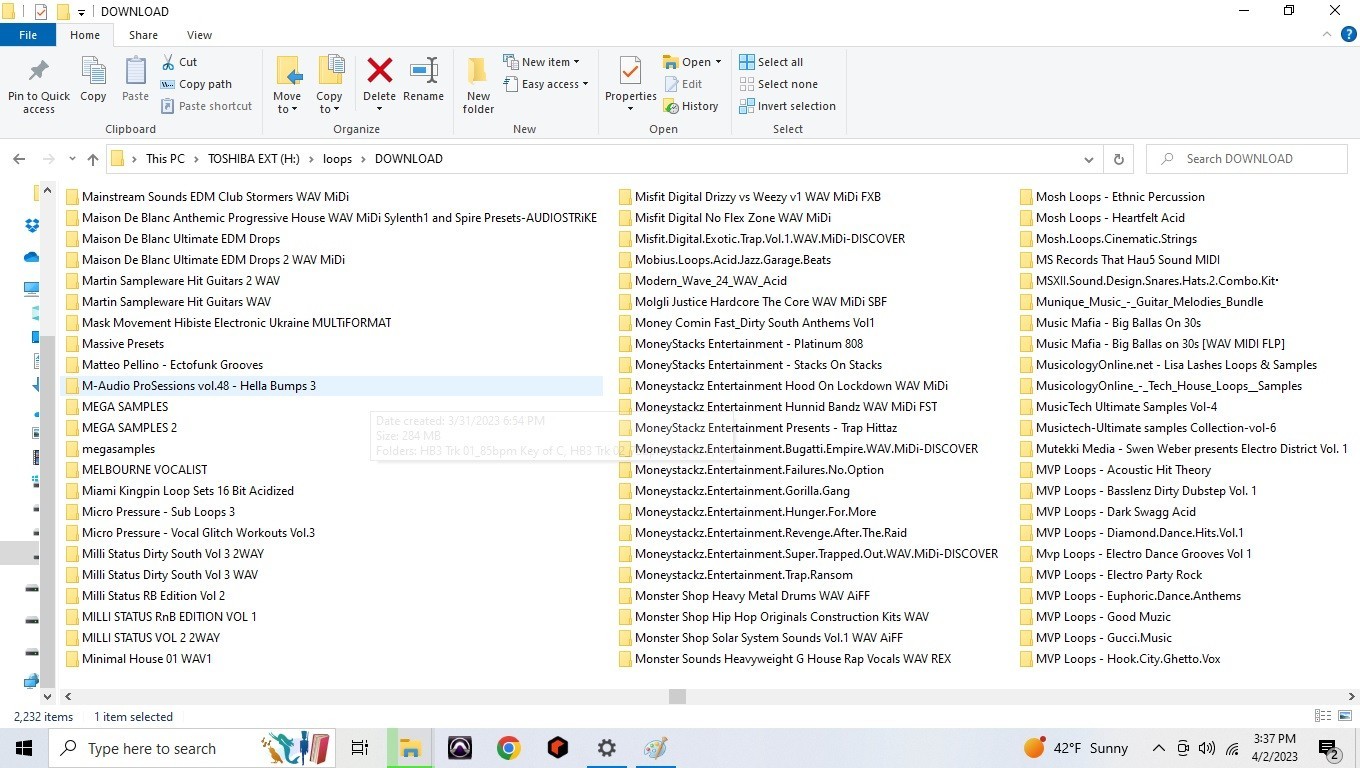This screenshot has width=1360, height=768.
Task: Switch to the View ribbon tab
Action: 199,35
